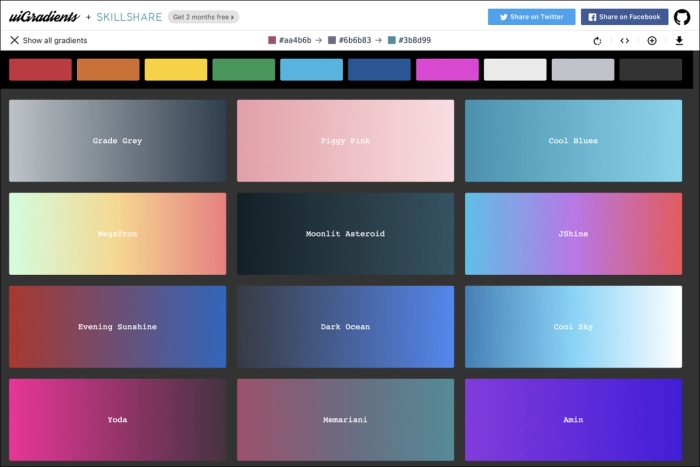This screenshot has width=700, height=467.
Task: Click the #3b8d99 color swatch
Action: tap(392, 40)
